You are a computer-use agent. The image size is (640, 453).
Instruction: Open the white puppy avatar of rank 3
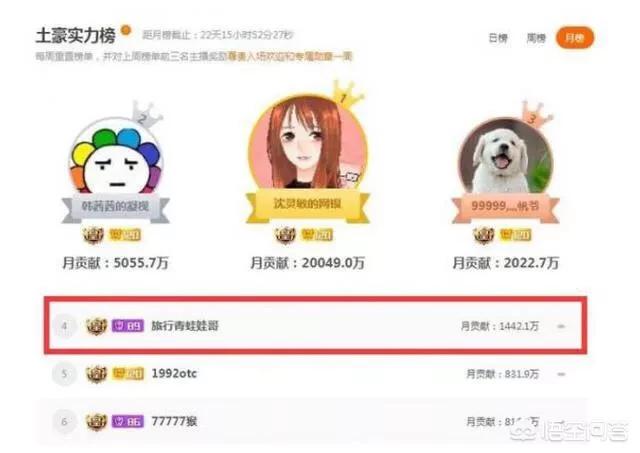[505, 156]
